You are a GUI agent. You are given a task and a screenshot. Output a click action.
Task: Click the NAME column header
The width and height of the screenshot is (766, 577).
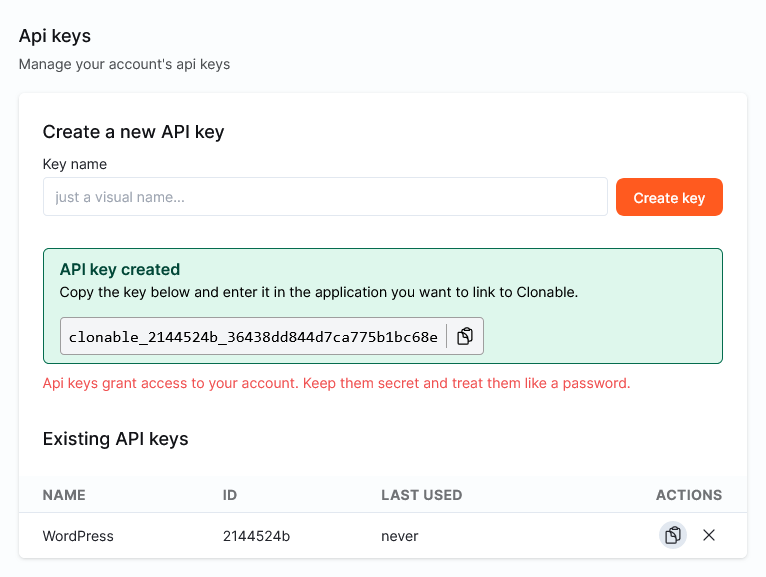(x=64, y=495)
